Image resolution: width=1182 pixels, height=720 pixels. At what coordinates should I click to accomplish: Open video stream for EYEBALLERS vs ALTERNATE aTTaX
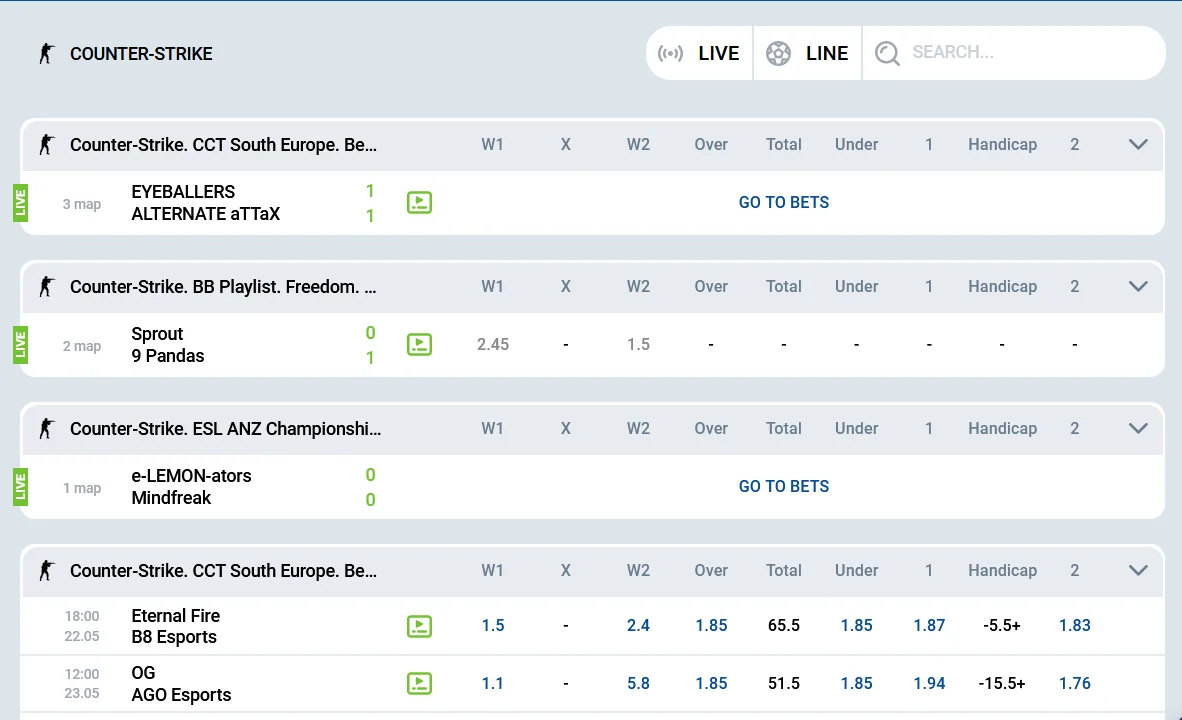click(x=419, y=203)
